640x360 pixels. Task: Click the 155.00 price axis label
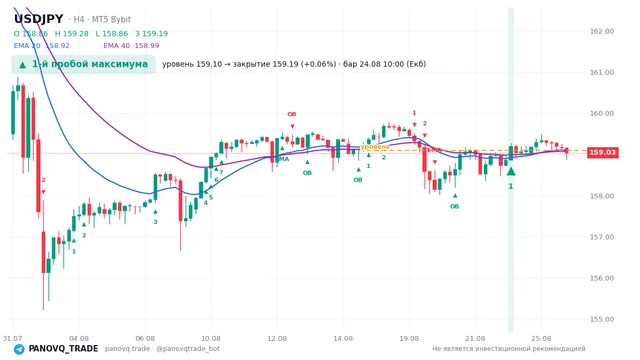602,320
